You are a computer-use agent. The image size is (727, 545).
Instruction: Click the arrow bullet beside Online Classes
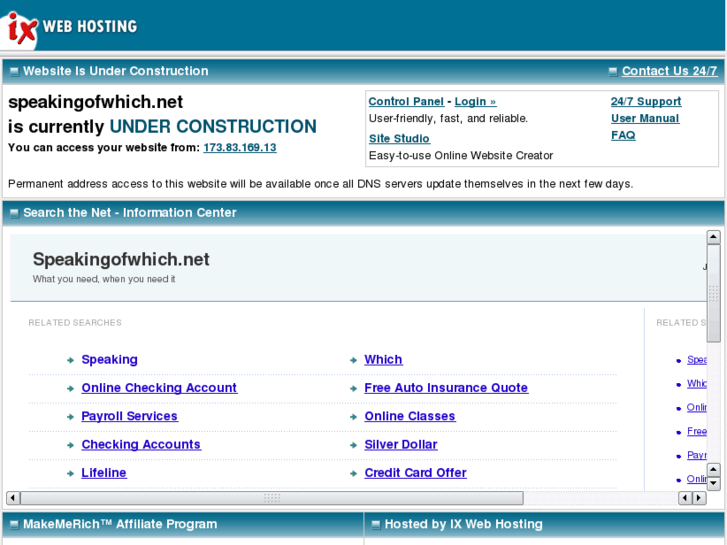point(353,417)
